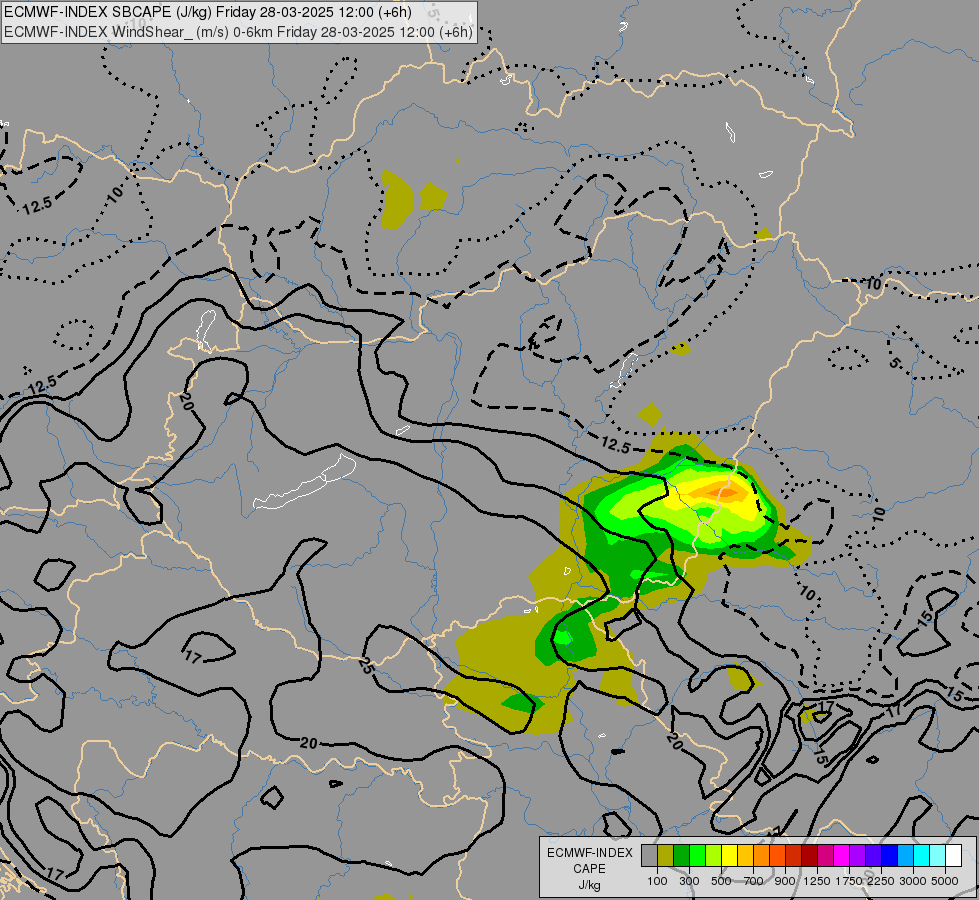Click the magenta legend swatch before 1750

coord(842,856)
